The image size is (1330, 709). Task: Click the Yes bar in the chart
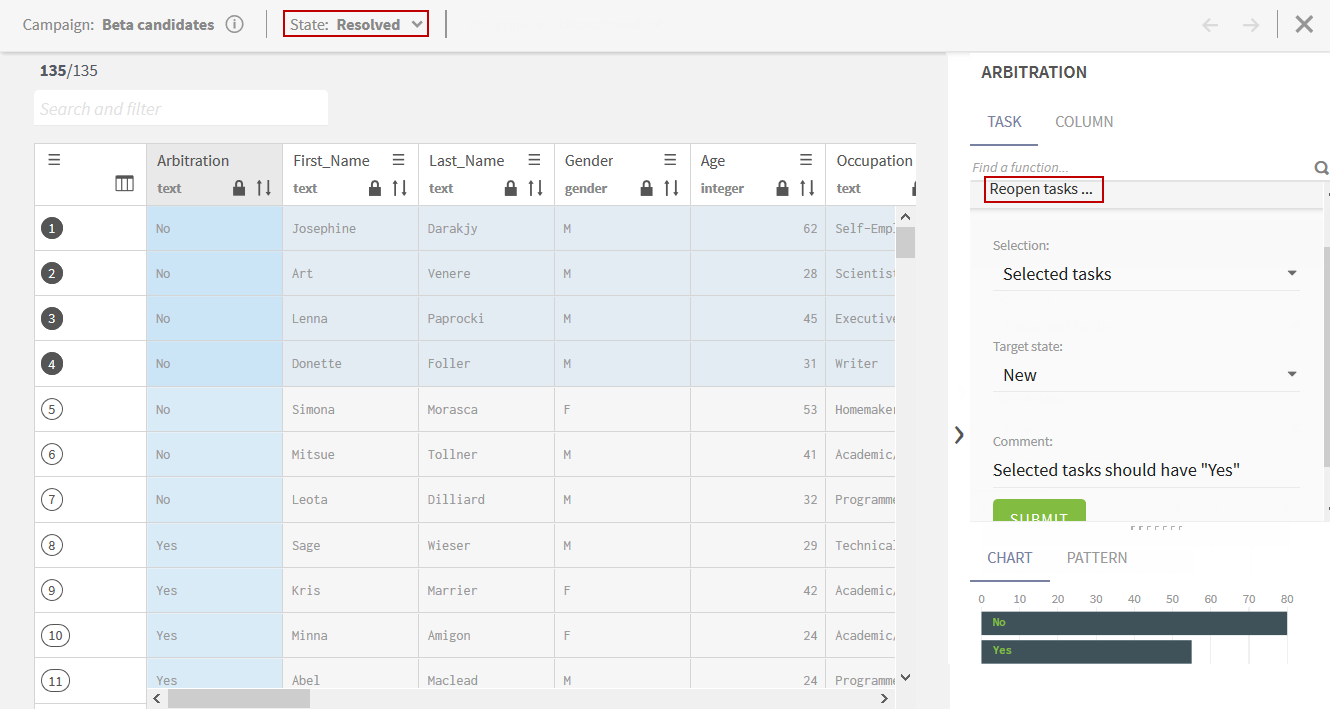pos(1085,651)
